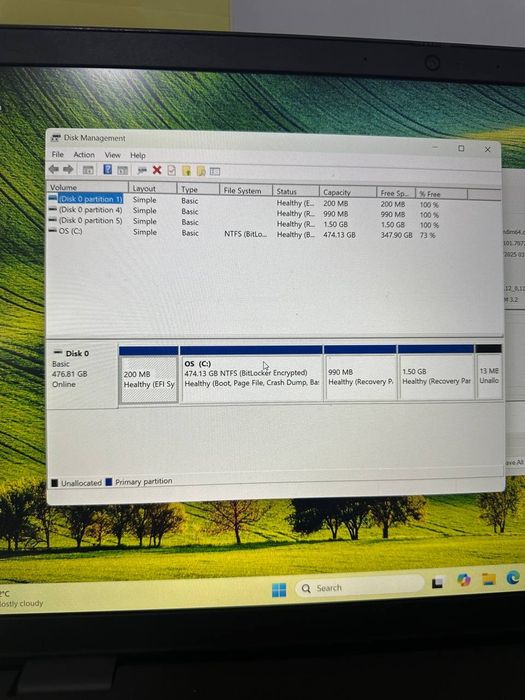Open the View menu
Viewport: 525px width, 700px height.
pyautogui.click(x=112, y=155)
